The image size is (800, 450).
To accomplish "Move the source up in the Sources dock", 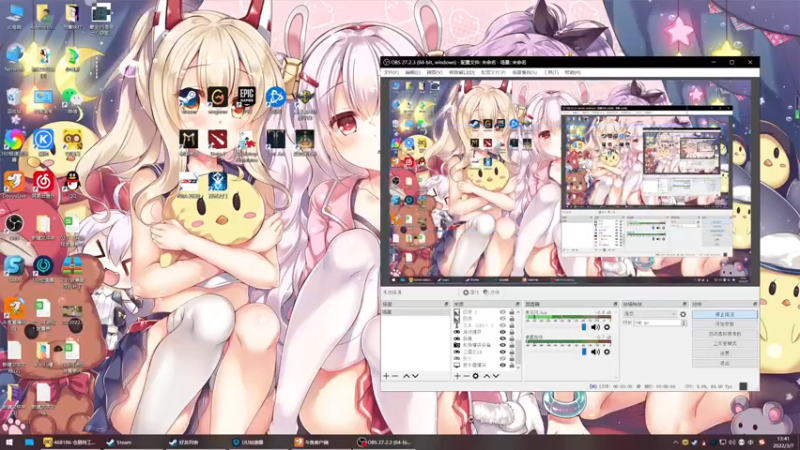I will coord(487,376).
